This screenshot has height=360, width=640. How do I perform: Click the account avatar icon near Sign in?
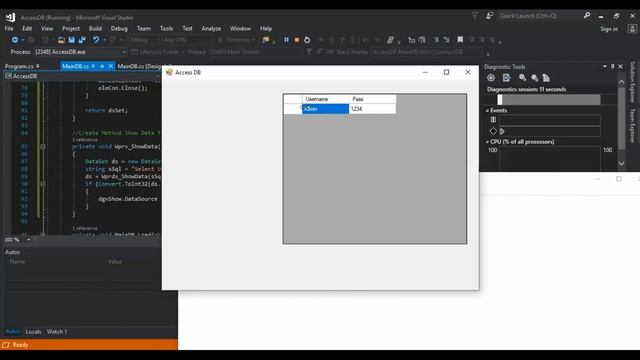click(x=632, y=29)
